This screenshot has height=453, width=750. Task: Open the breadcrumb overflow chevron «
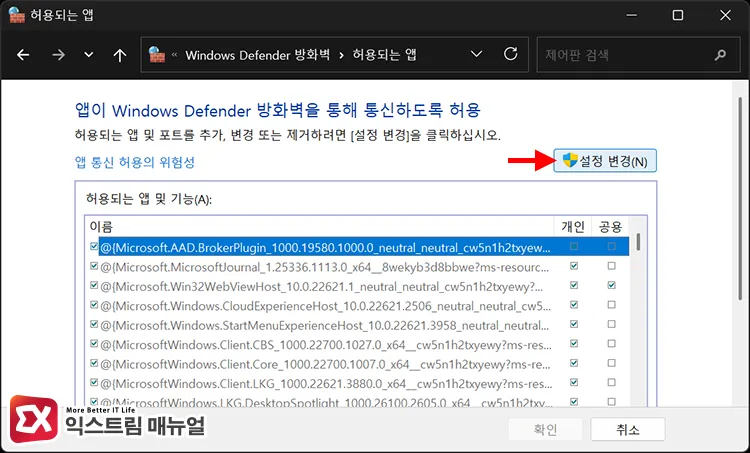(x=174, y=55)
